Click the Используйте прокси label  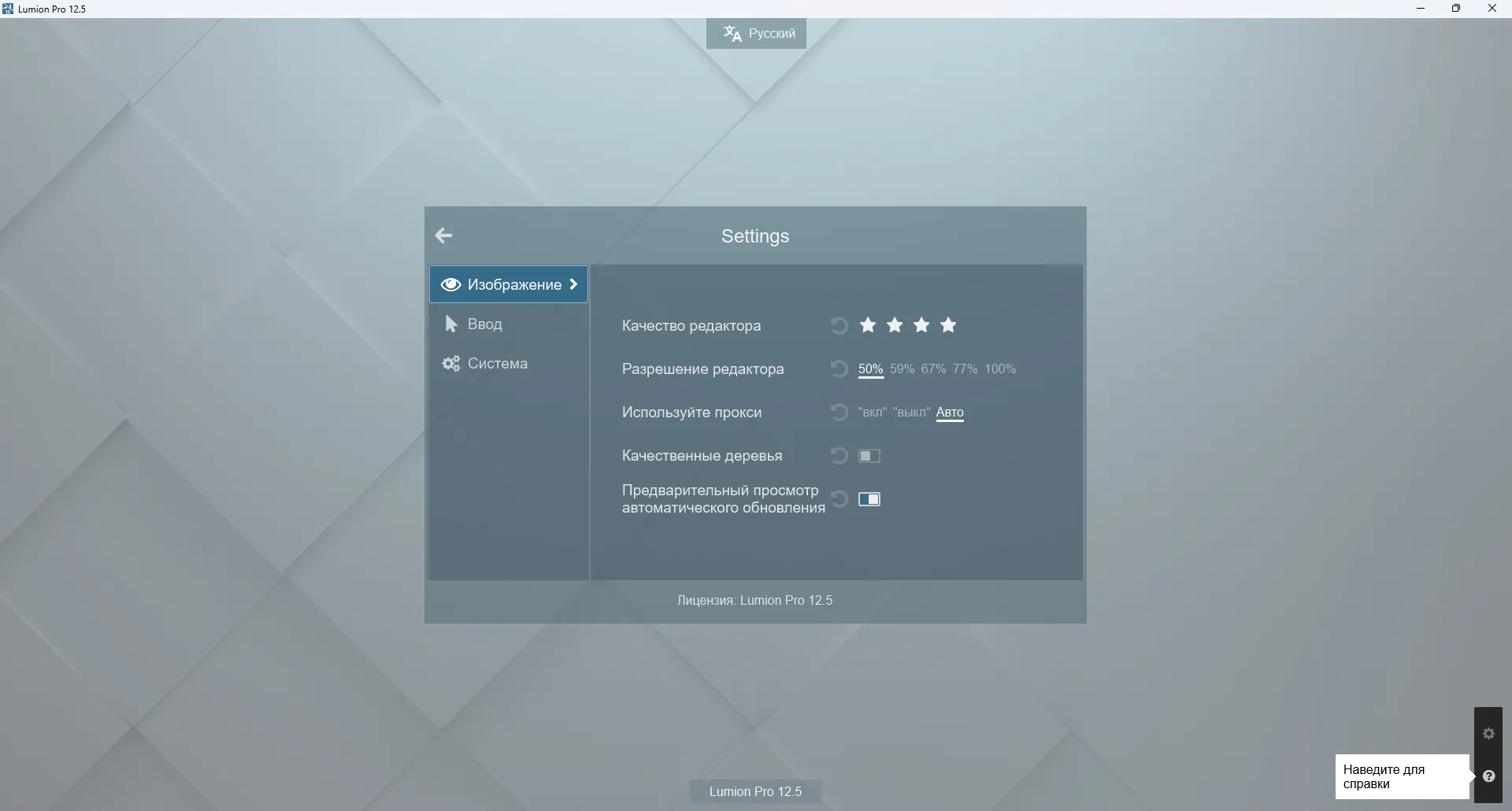coord(691,412)
